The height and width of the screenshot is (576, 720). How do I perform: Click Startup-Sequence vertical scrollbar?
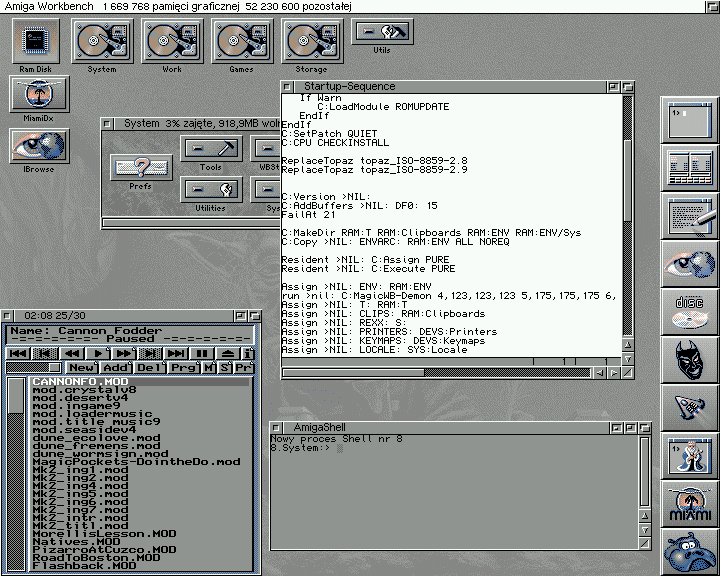(628, 216)
